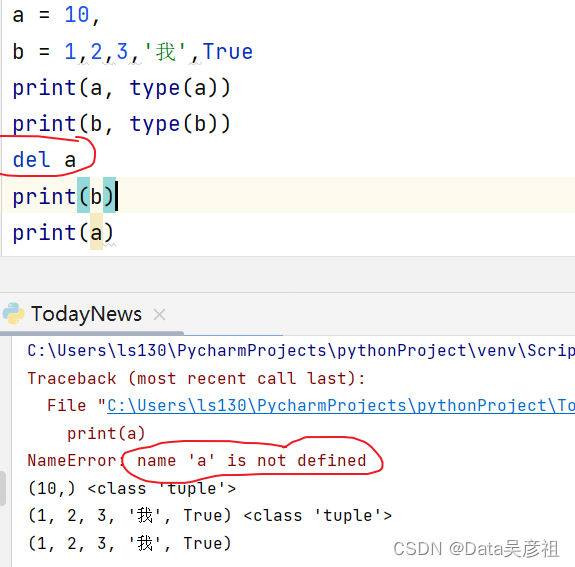
Task: Select the TodayNews run tab
Action: (x=86, y=314)
